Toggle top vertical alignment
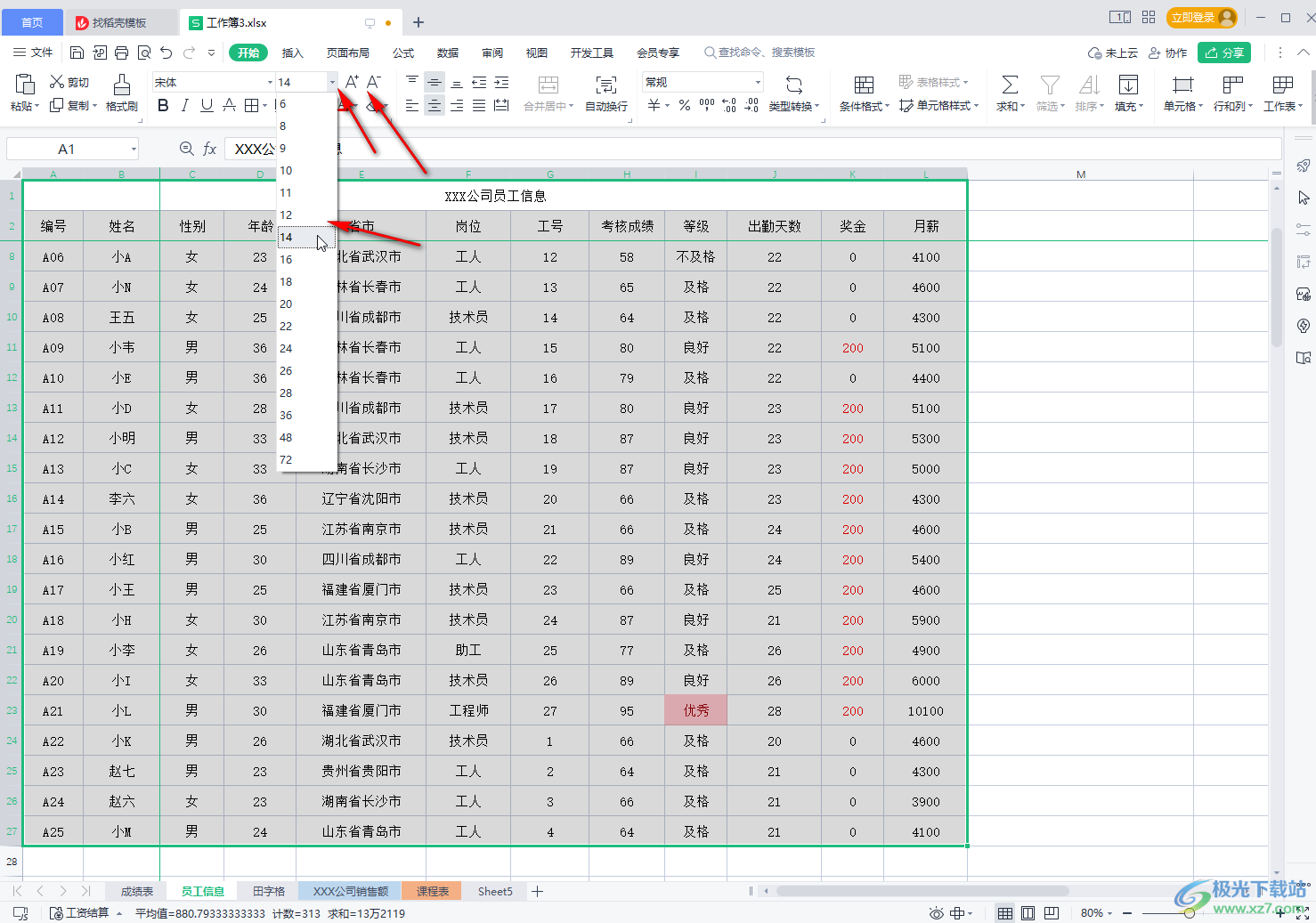1316x923 pixels. click(412, 83)
